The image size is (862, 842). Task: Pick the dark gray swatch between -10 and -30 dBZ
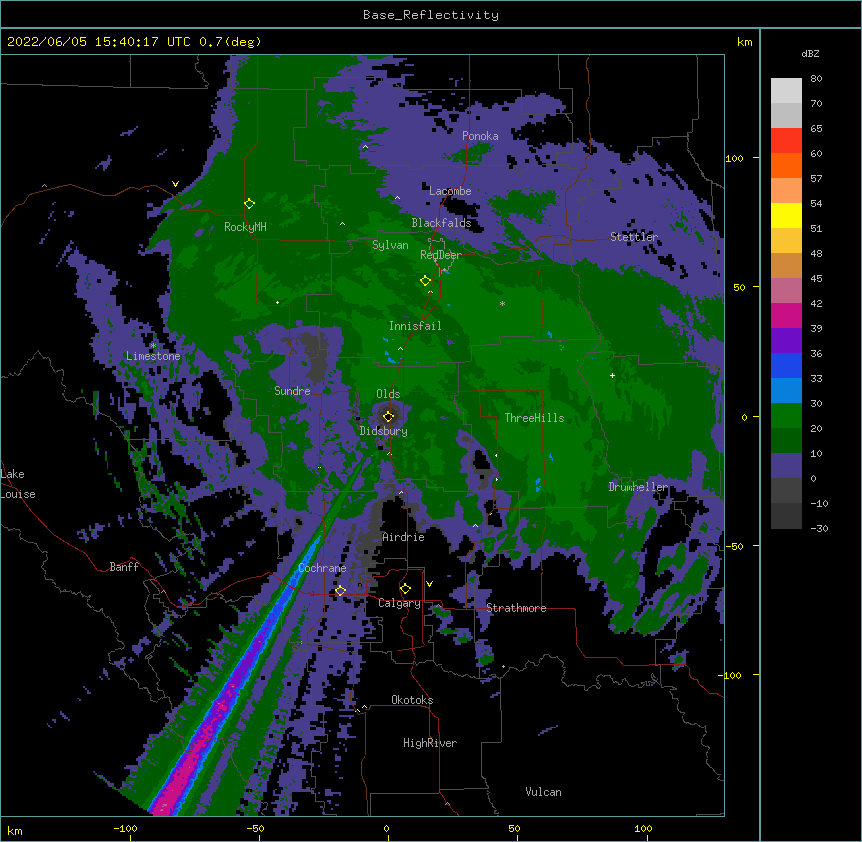coord(786,516)
